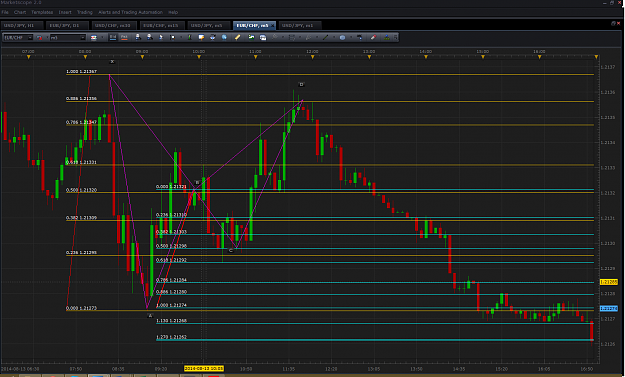Select the red eraser tool
This screenshot has height=377, width=625.
tap(373, 37)
